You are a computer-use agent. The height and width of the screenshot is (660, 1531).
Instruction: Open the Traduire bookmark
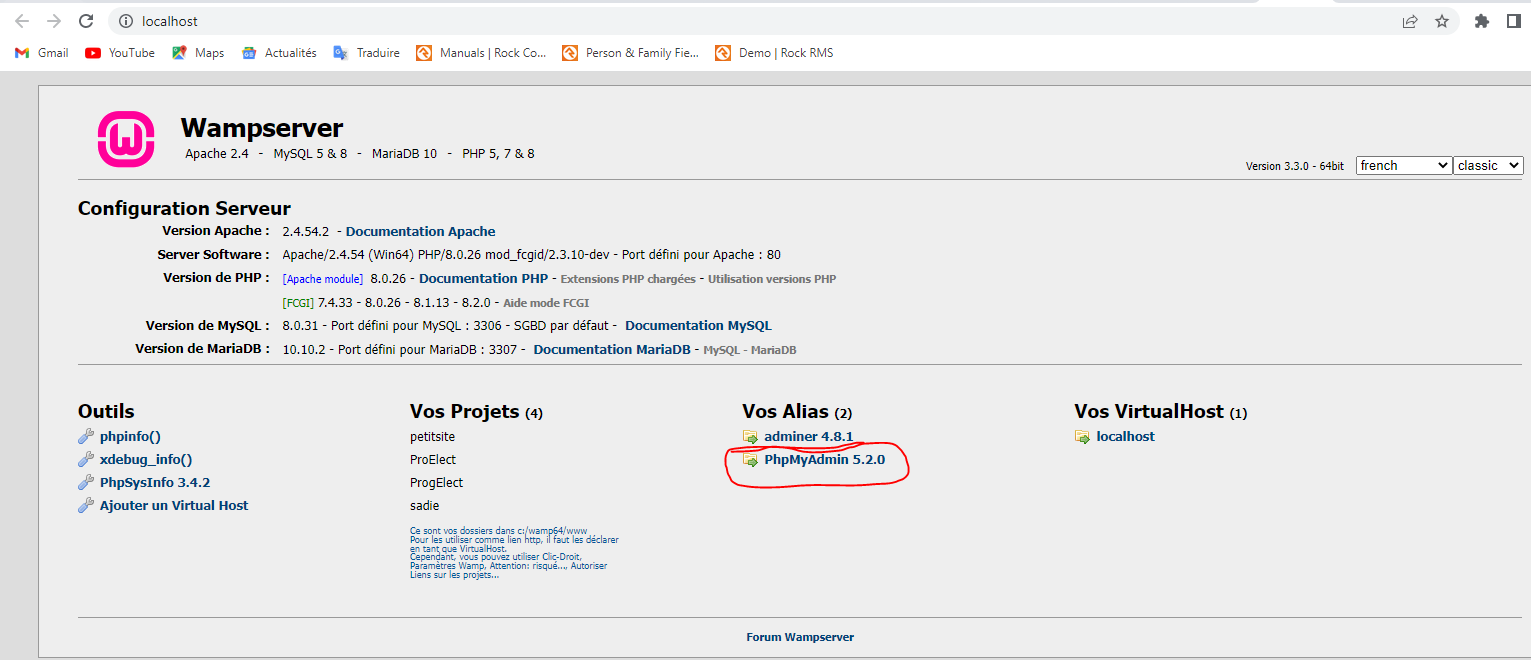click(x=366, y=53)
